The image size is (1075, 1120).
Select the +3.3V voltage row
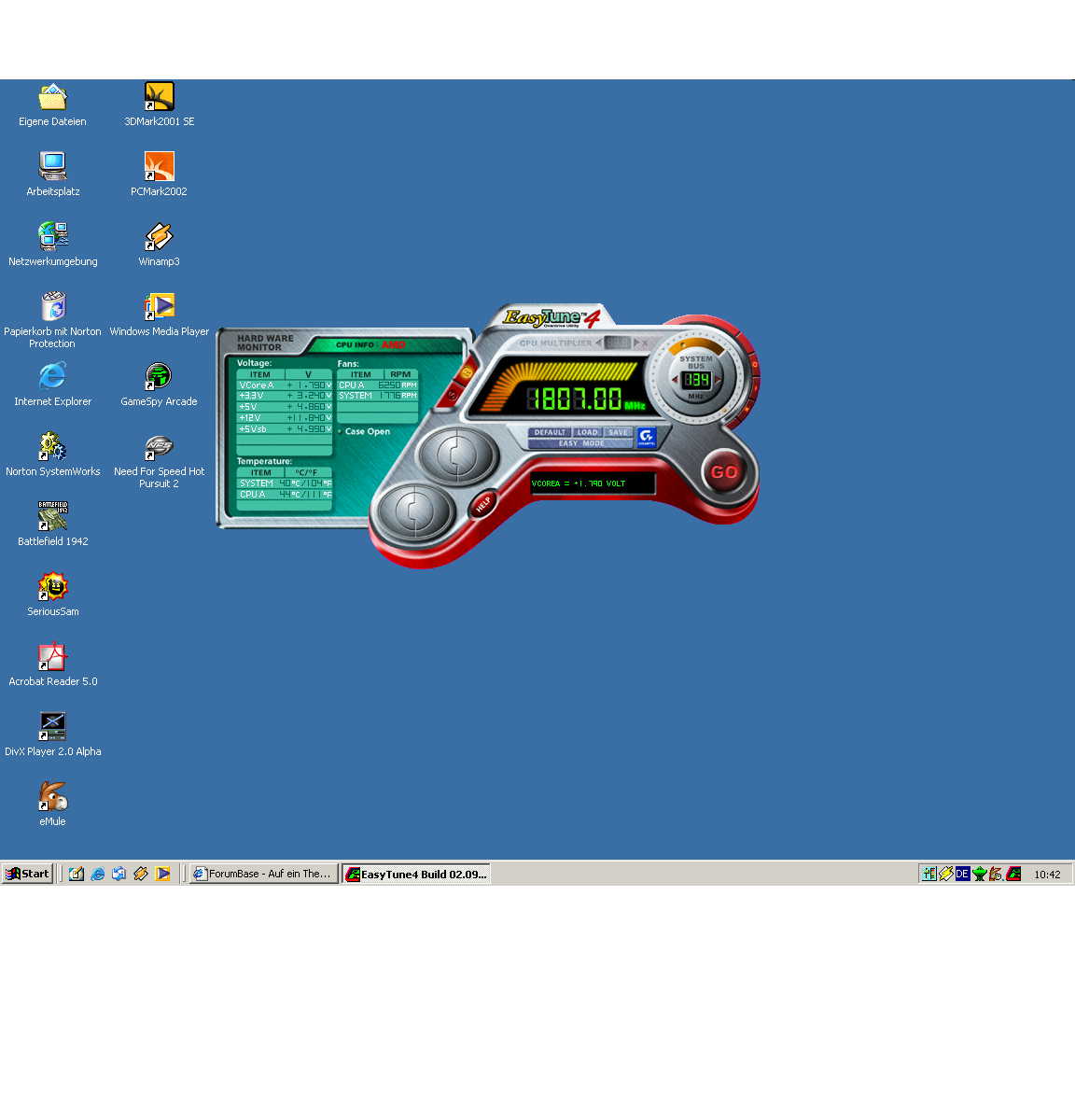(285, 396)
